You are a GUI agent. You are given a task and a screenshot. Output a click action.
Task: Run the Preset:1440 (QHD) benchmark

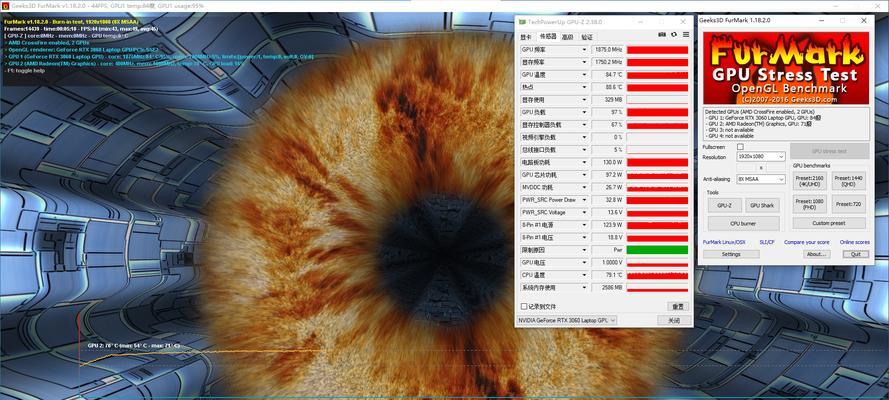click(x=848, y=181)
